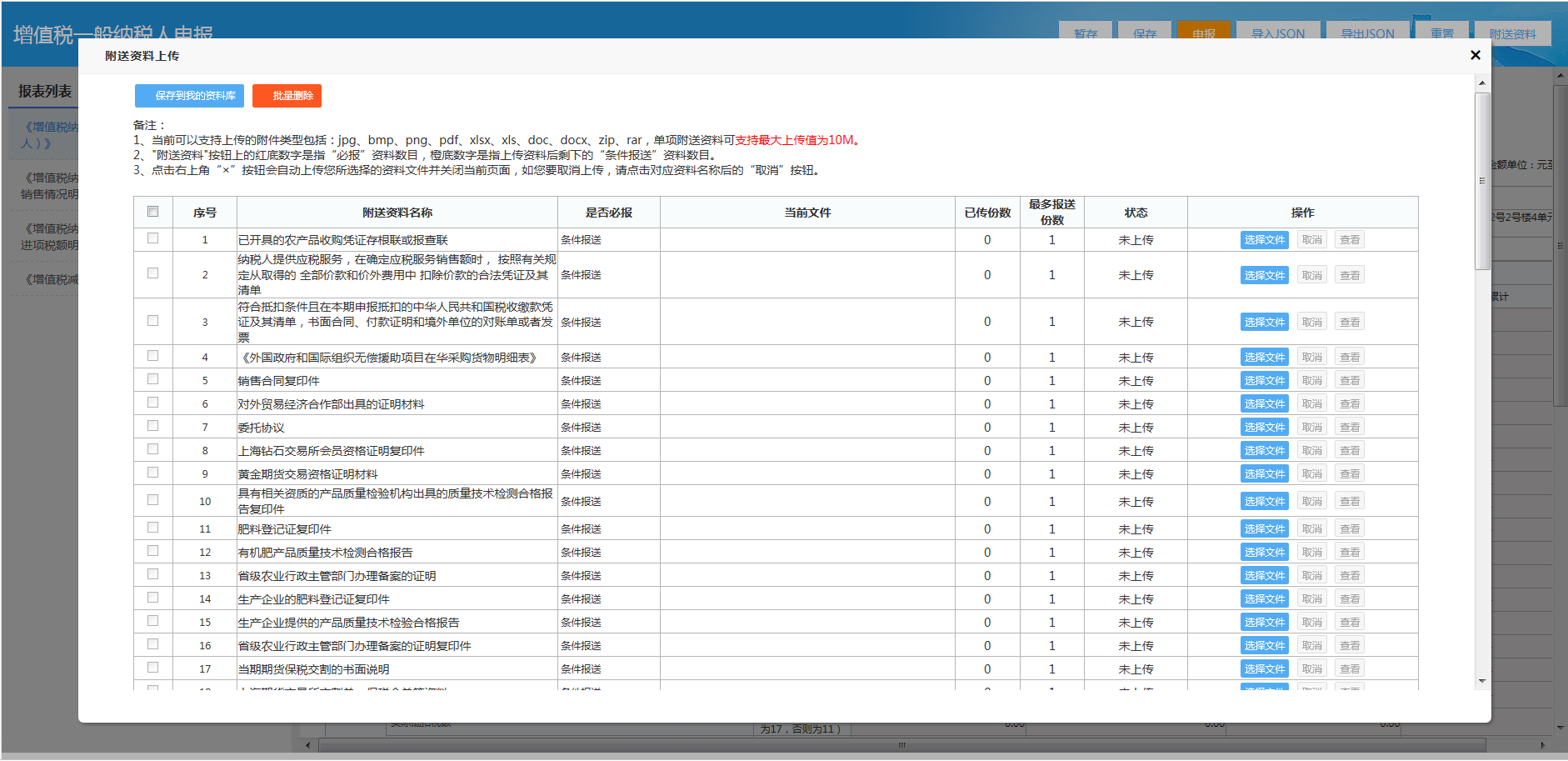Click 是否必报 column header
Image resolution: width=1568 pixels, height=761 pixels.
click(x=609, y=213)
